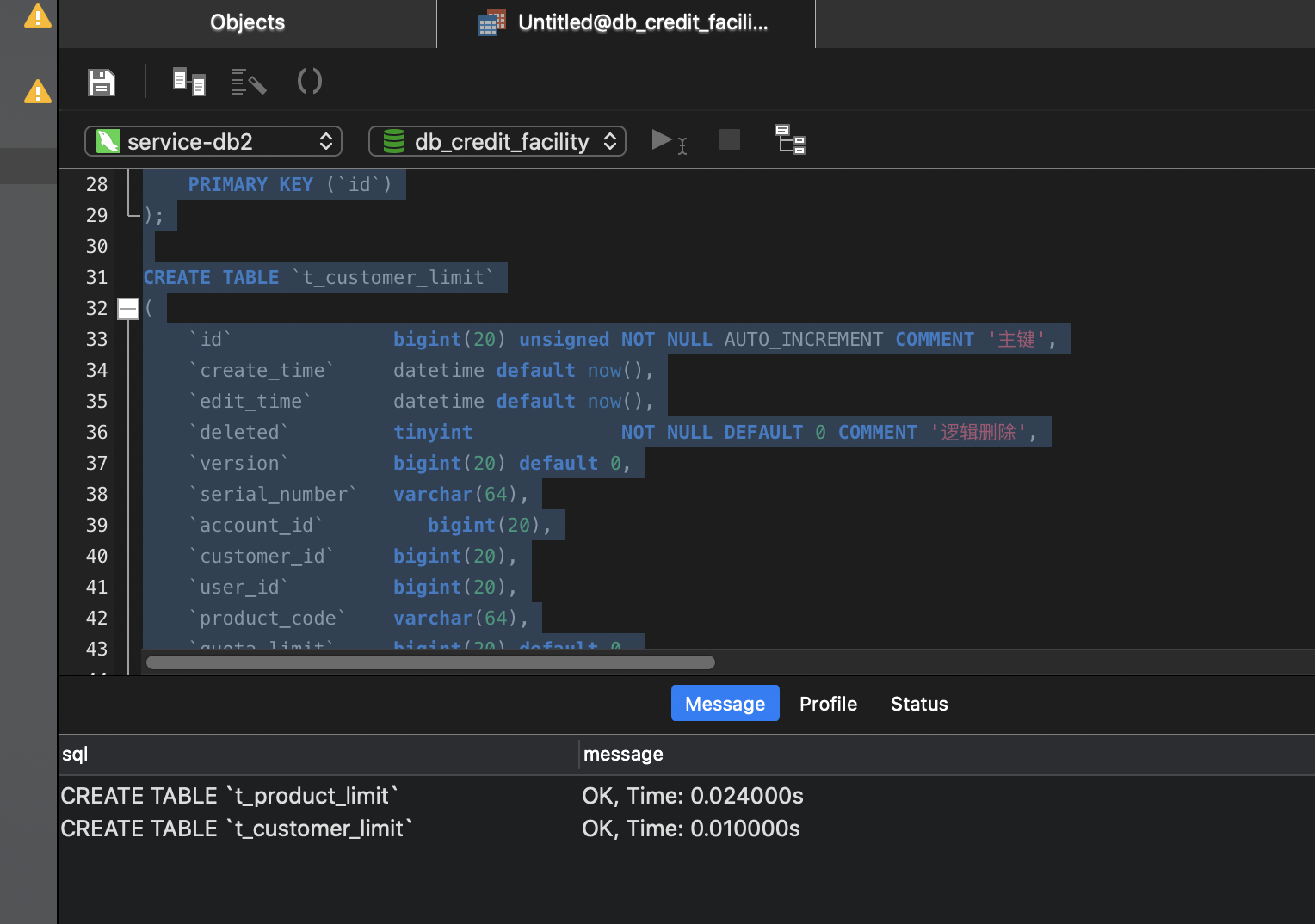Click the Beautify SQL icon
Viewport: 1315px width, 924px height.
point(249,82)
